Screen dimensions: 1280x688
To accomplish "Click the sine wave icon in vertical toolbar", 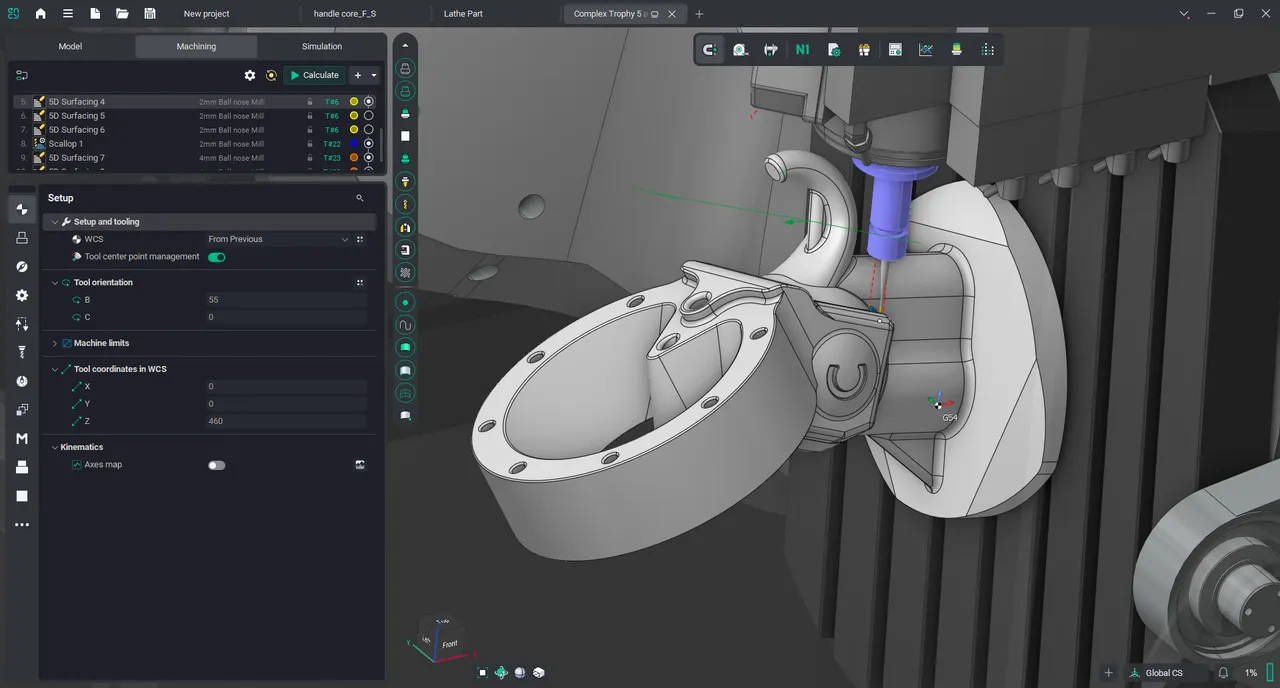I will (x=405, y=325).
